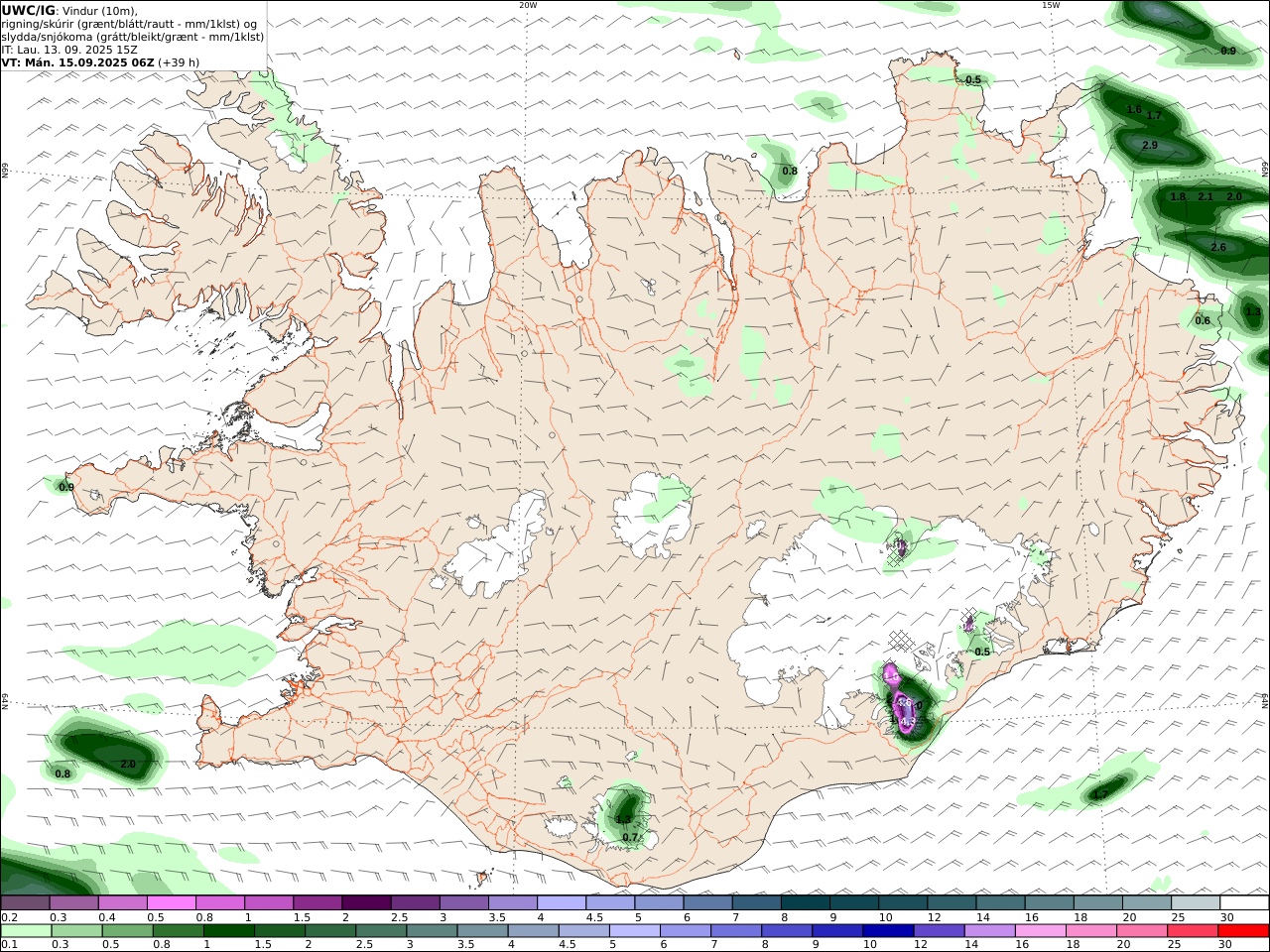Select the '0.6' precipitation value label

point(1203,320)
